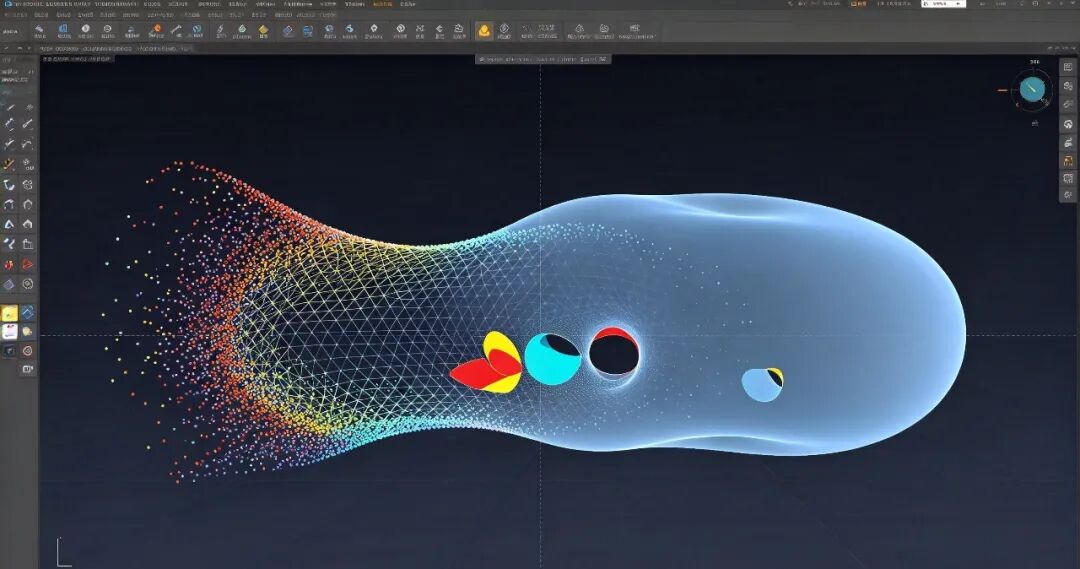Select the camera icon at bottom of left toolbox
Viewport: 1080px width, 569px height.
(x=28, y=369)
